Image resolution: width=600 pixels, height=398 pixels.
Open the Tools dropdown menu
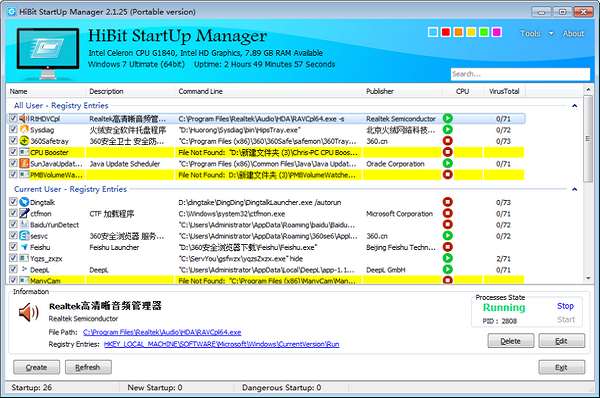pyautogui.click(x=536, y=34)
